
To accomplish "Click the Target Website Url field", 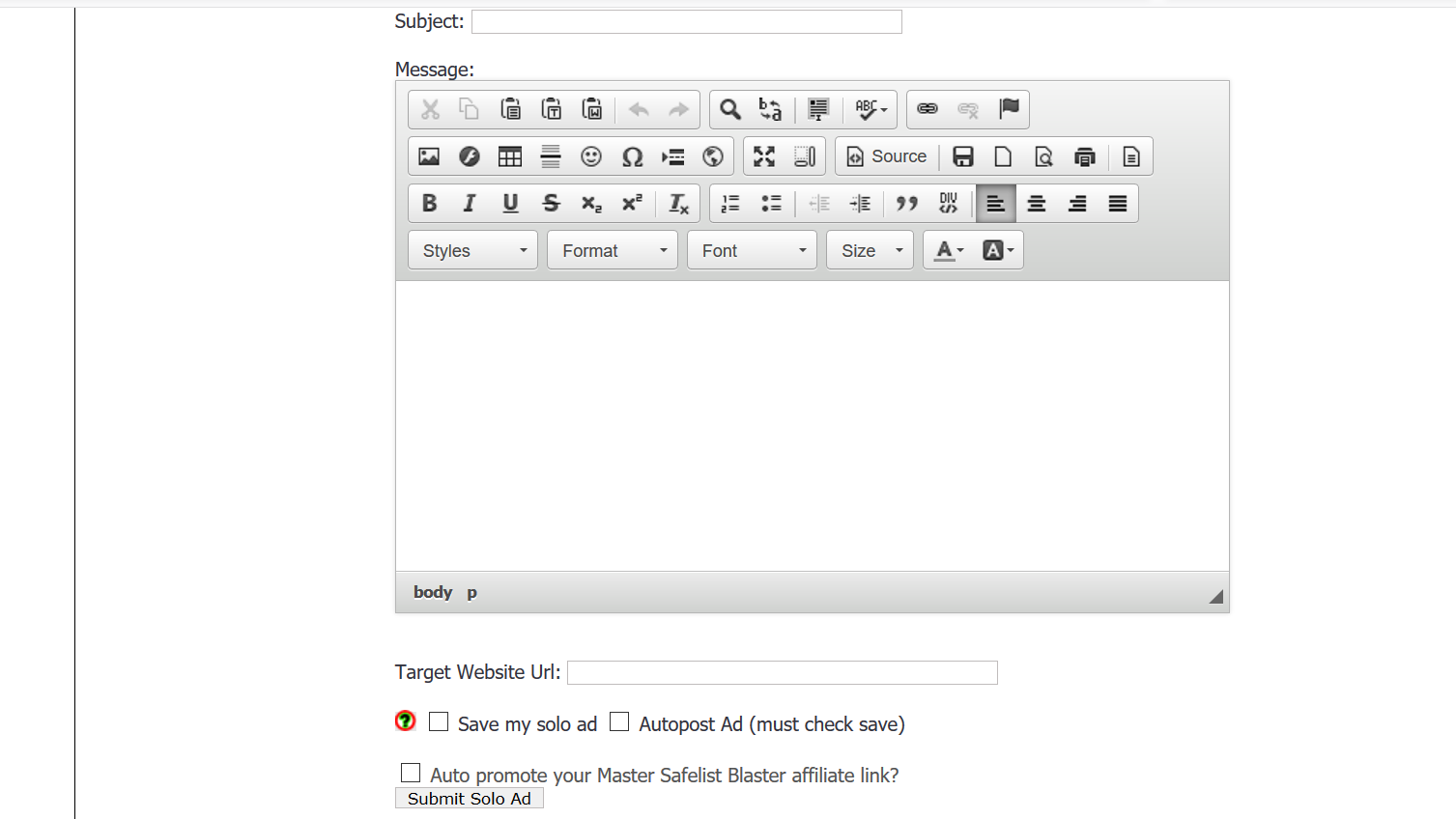I will tap(783, 673).
